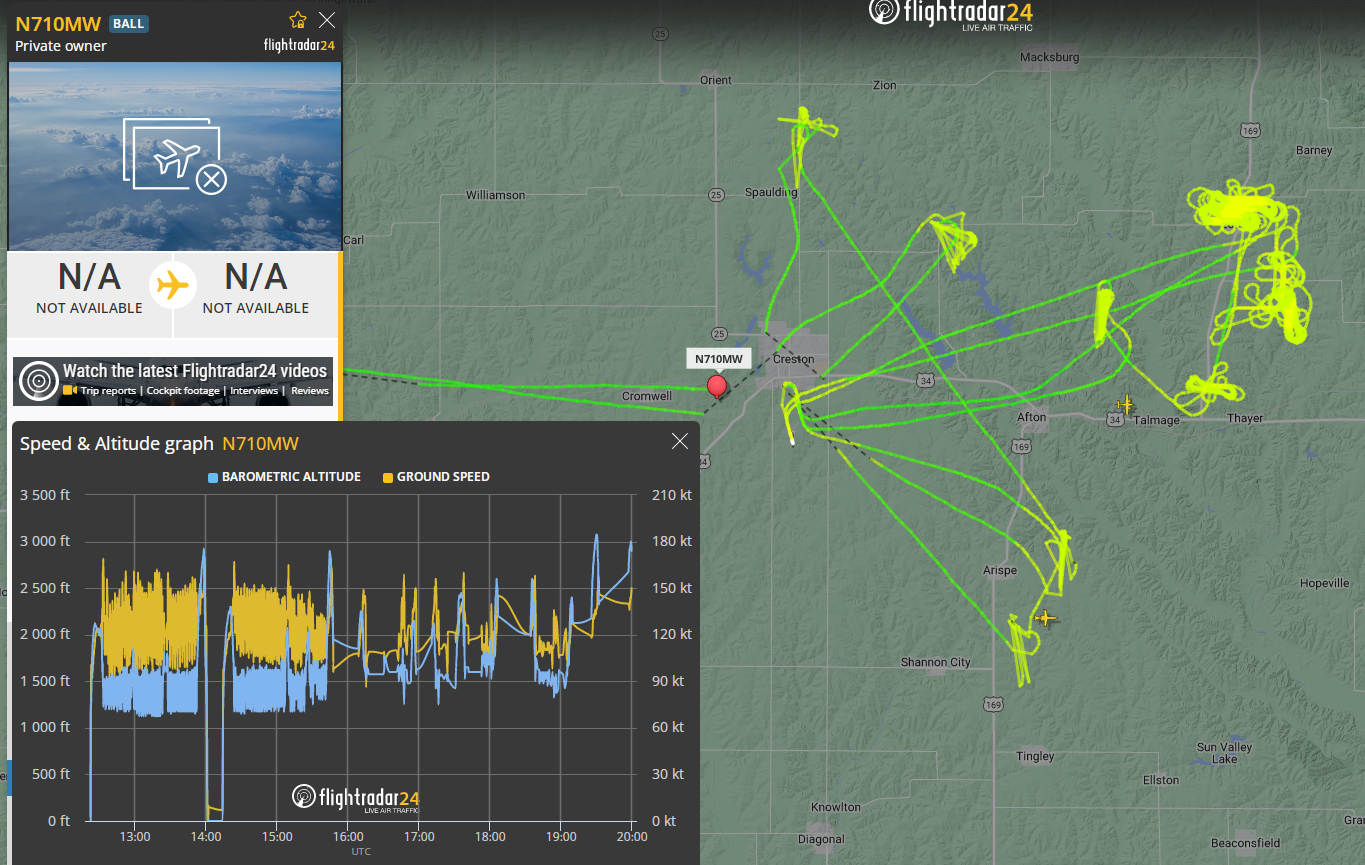1365x865 pixels.
Task: Click the 18:00 tick on graph time axis
Action: (490, 836)
